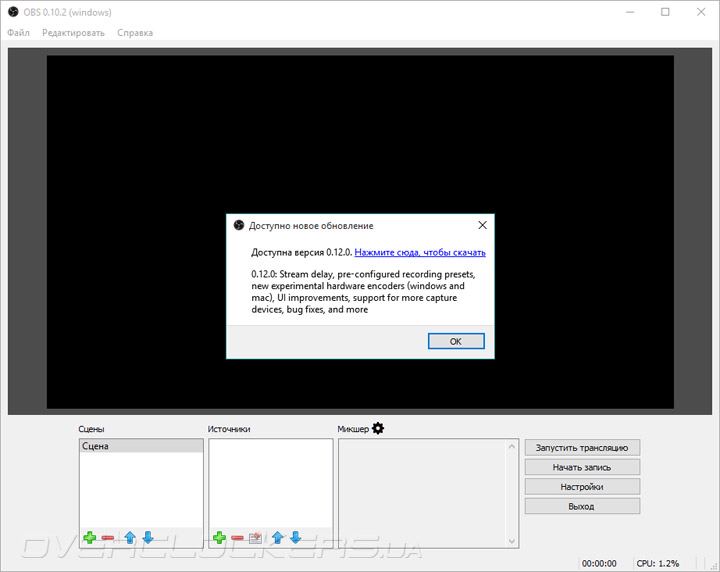The width and height of the screenshot is (720, 572).
Task: Open source properties icon in Источники toolbar
Action: click(x=255, y=537)
